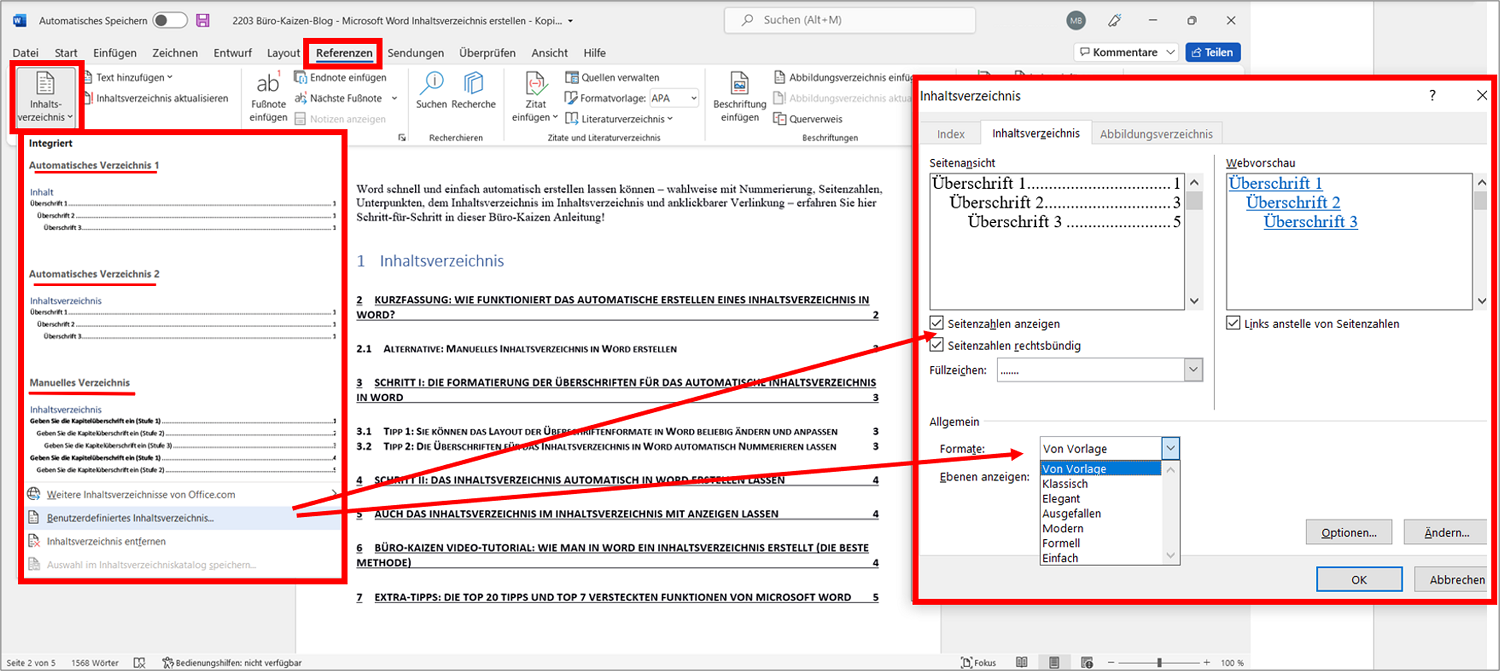The height and width of the screenshot is (671, 1500).
Task: Click the spell check icon in status bar
Action: [x=140, y=662]
